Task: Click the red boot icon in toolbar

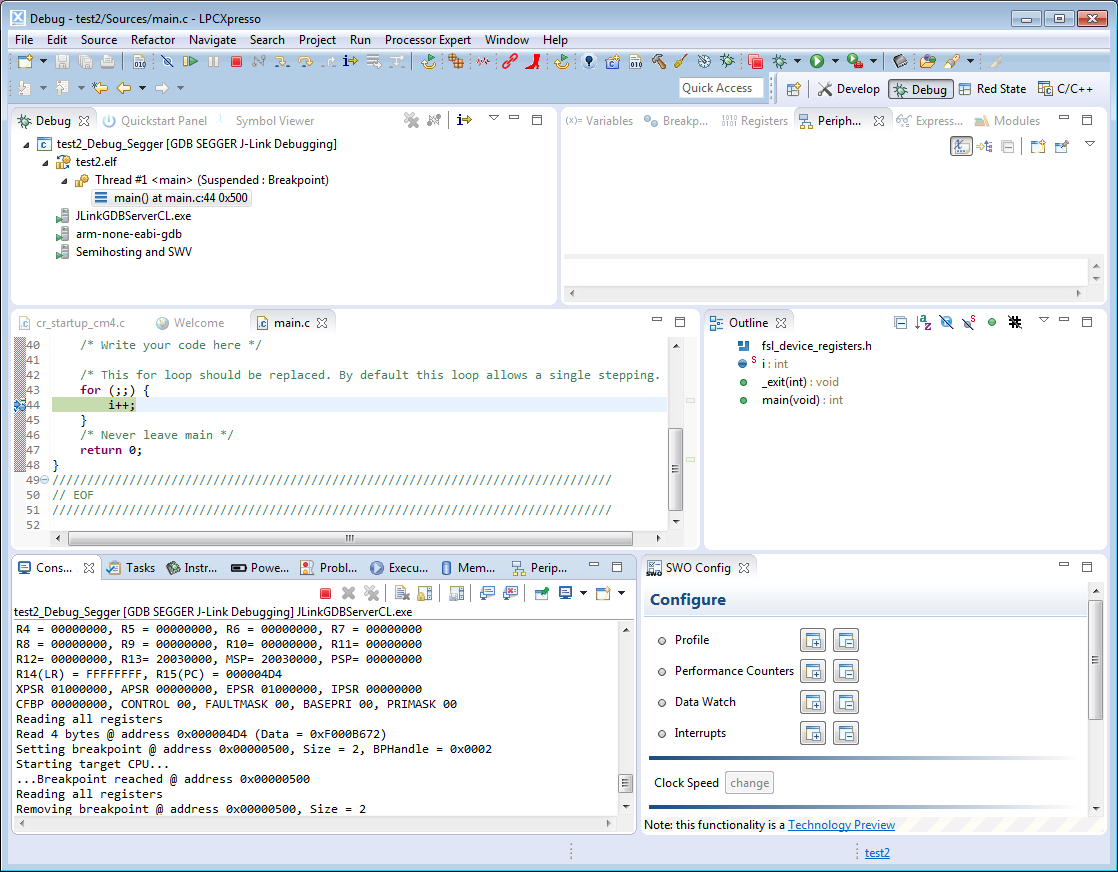Action: [x=533, y=62]
